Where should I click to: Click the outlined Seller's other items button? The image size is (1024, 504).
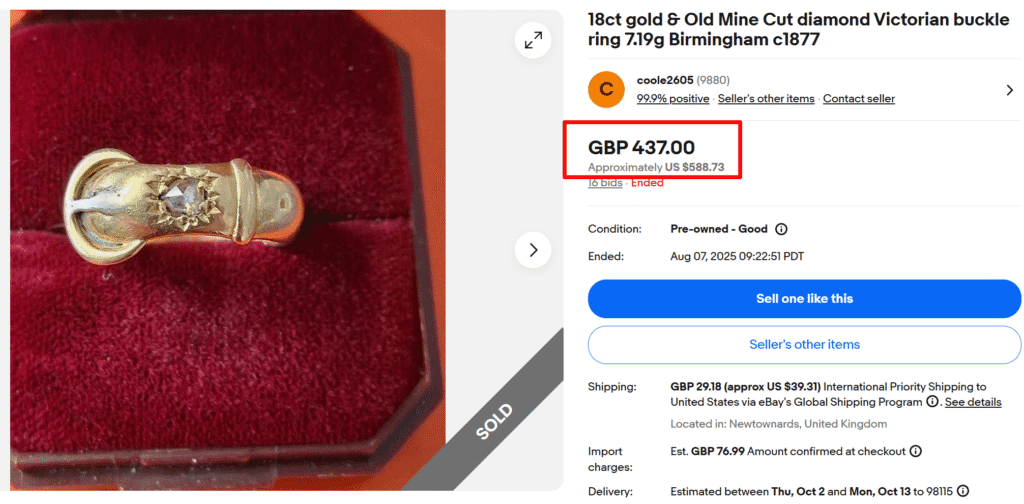(804, 345)
